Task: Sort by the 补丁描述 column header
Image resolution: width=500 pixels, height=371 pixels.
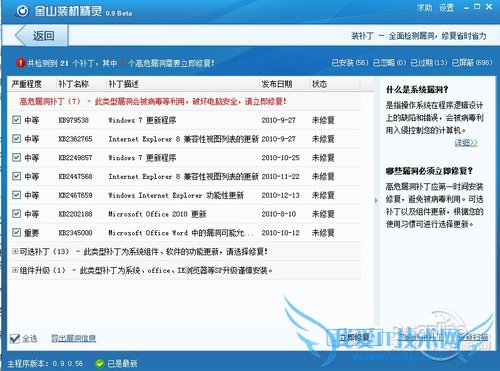Action: (123, 84)
